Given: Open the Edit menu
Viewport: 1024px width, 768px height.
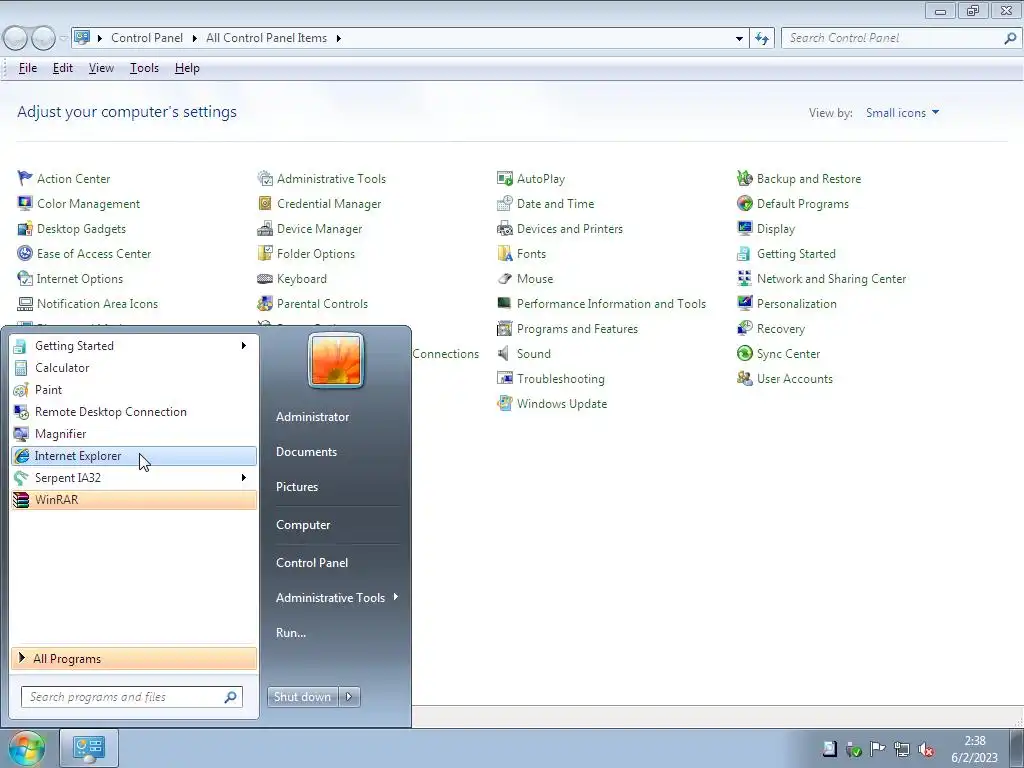Looking at the screenshot, I should 63,68.
